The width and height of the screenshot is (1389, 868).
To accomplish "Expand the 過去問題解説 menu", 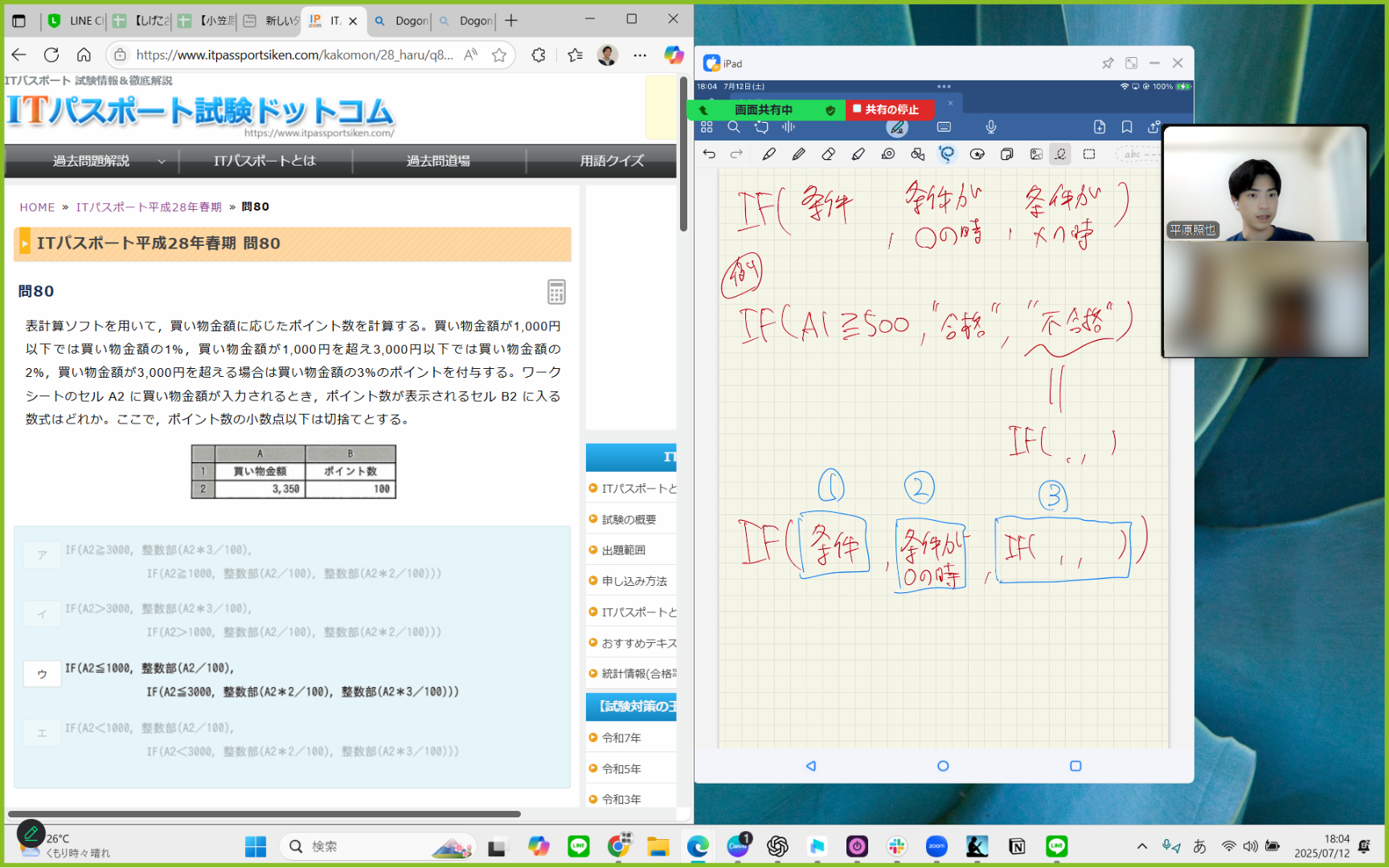I will tap(91, 161).
